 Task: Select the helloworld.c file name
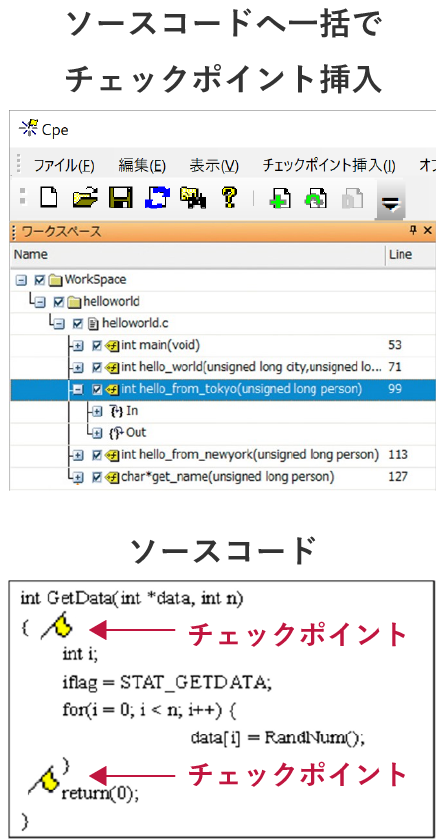coord(136,323)
